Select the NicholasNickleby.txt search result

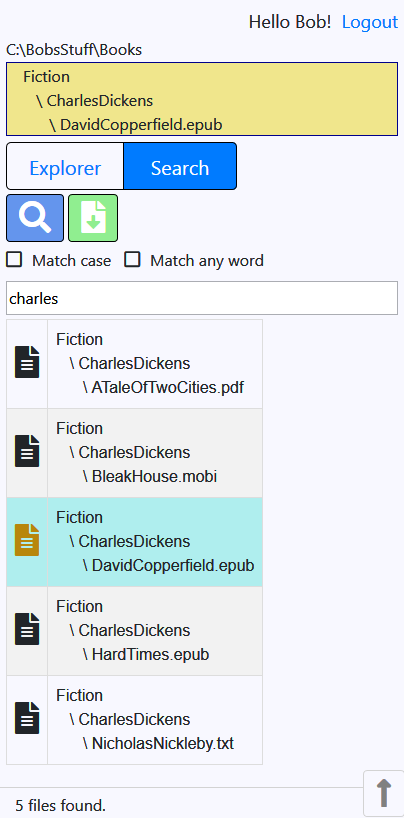135,720
